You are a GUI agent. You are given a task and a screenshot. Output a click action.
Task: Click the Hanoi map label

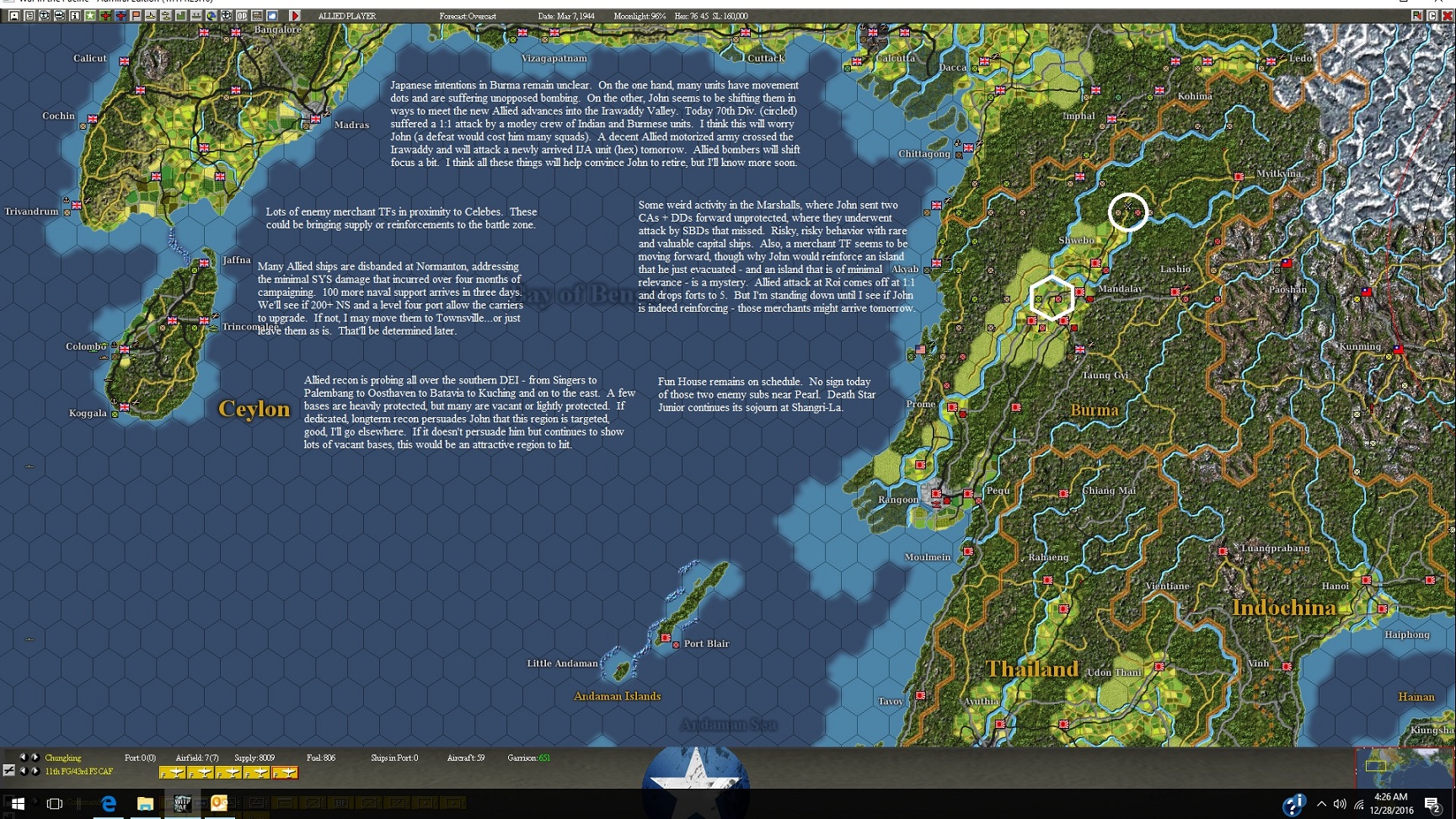tap(1336, 586)
